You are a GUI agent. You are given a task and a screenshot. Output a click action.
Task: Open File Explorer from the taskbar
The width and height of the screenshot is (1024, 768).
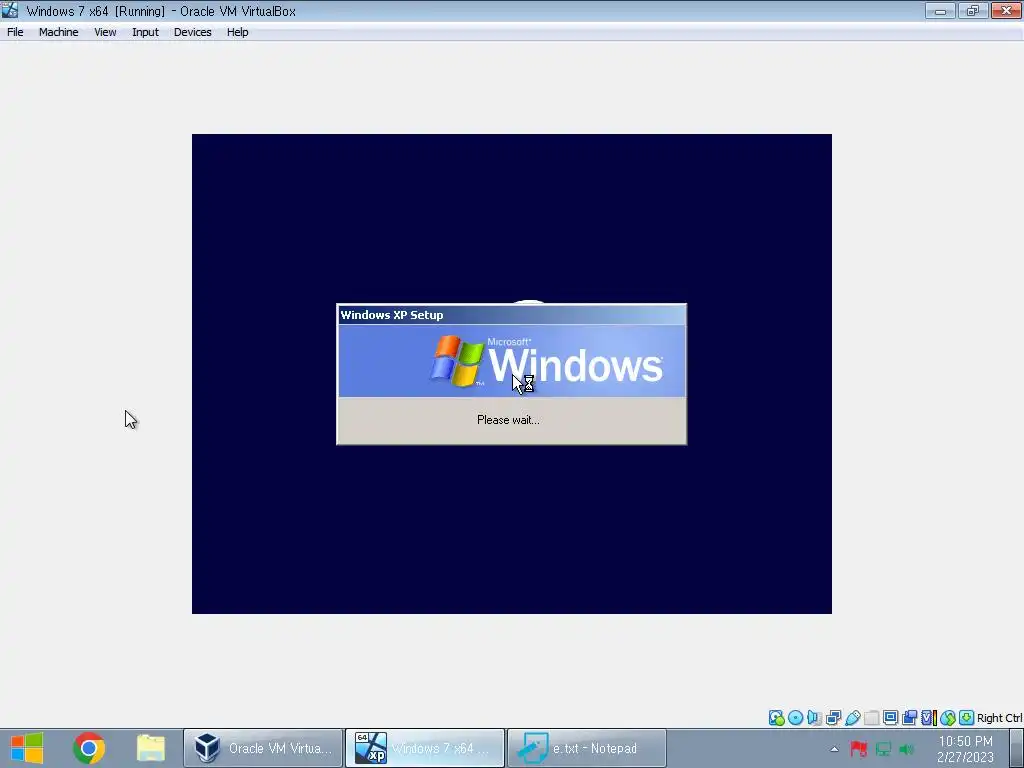pyautogui.click(x=151, y=748)
